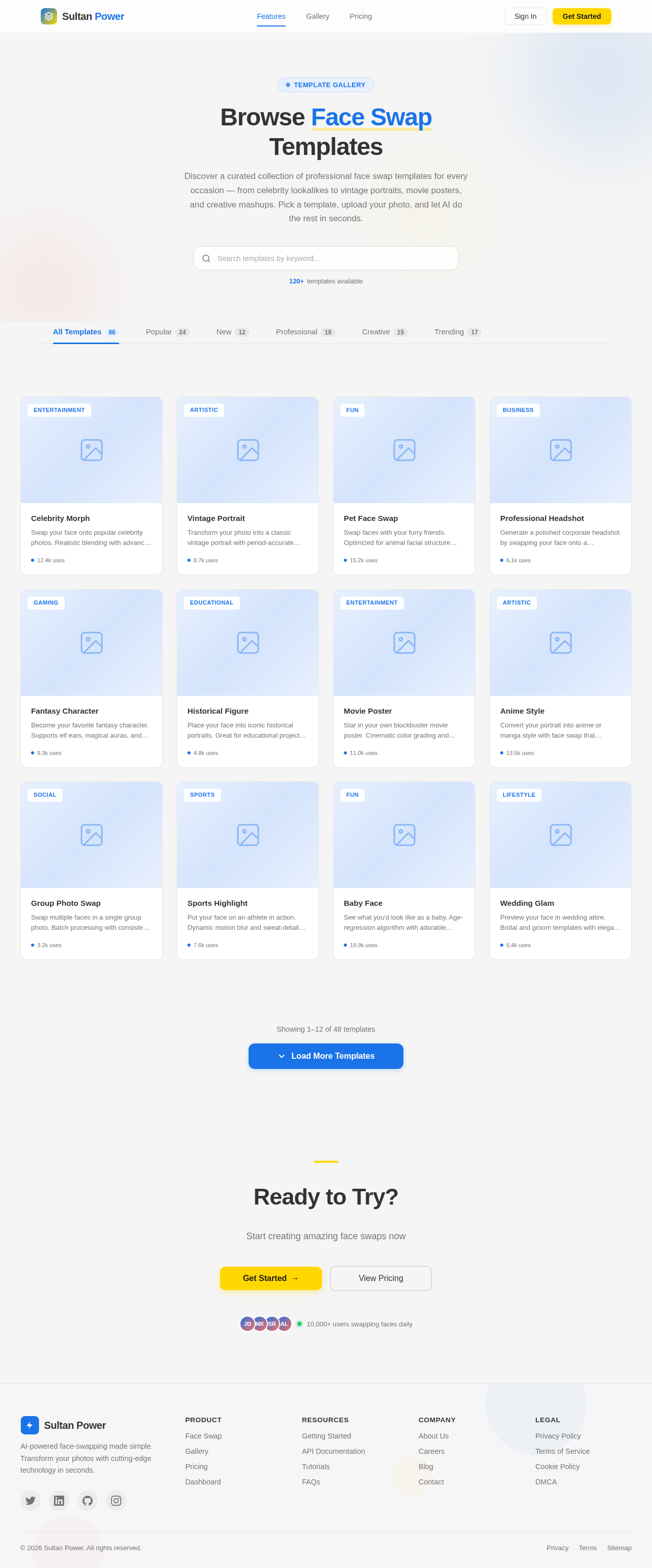Click the Vintage Portrait image placeholder icon
Image resolution: width=652 pixels, height=1568 pixels.
point(248,450)
